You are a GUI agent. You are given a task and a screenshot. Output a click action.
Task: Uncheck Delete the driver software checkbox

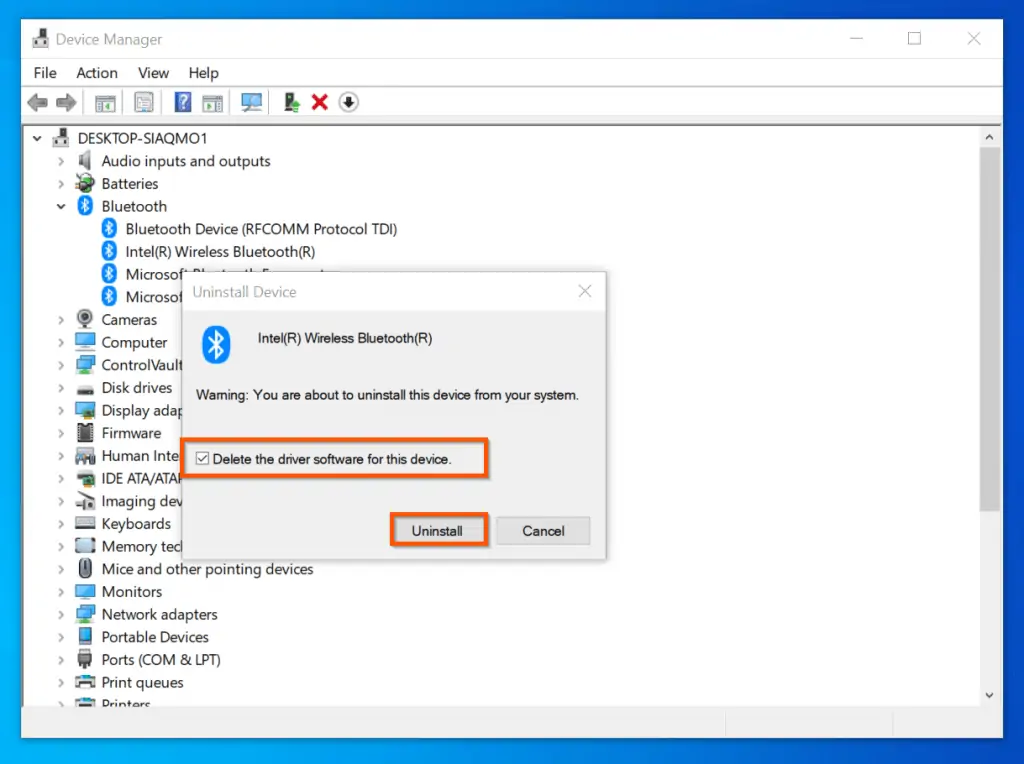pos(203,459)
